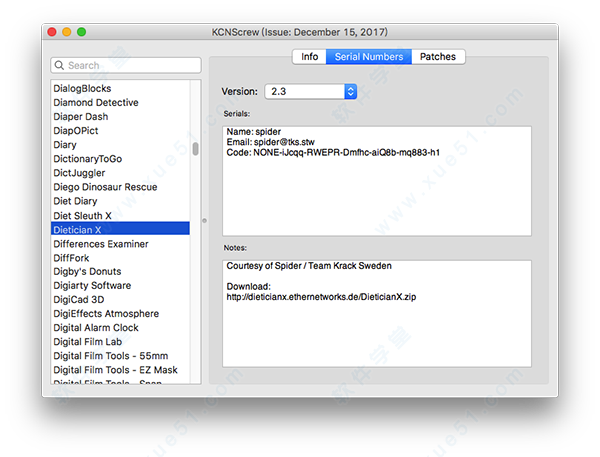Click the Download: text in Notes
Screen dimensions: 600x457
[x=248, y=287]
